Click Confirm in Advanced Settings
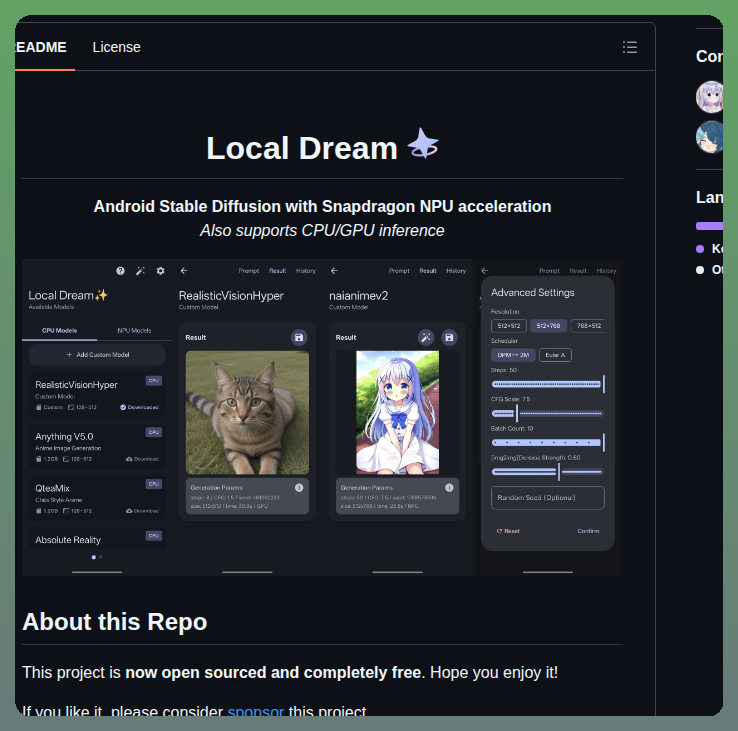The width and height of the screenshot is (738, 731). pos(588,531)
